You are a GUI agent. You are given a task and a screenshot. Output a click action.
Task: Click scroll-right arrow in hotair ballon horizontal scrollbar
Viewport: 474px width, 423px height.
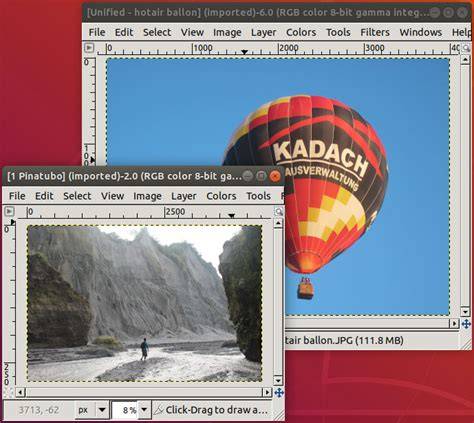[x=454, y=323]
